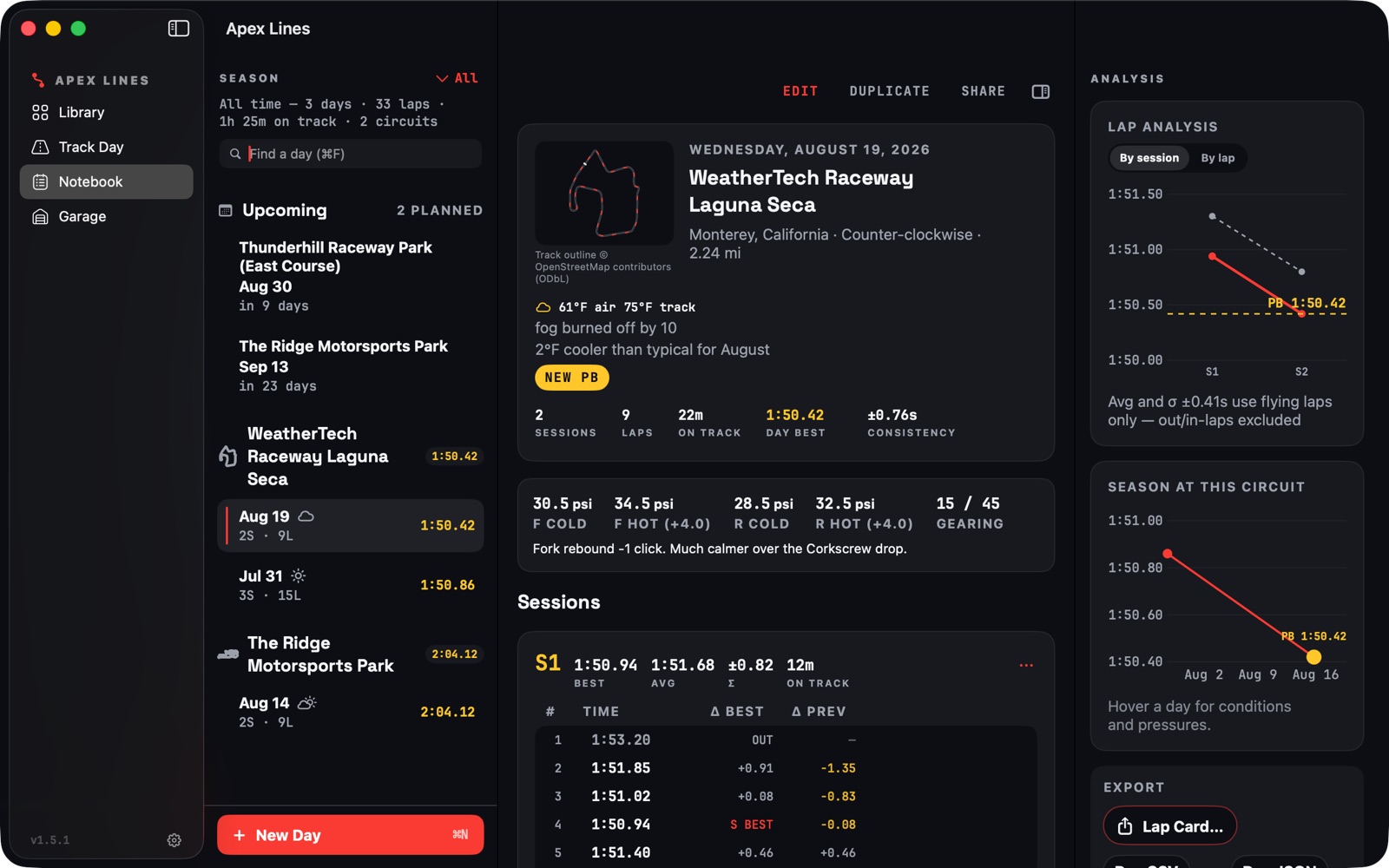The height and width of the screenshot is (868, 1389).
Task: Click The Ridge circuit icon
Action: tap(227, 654)
